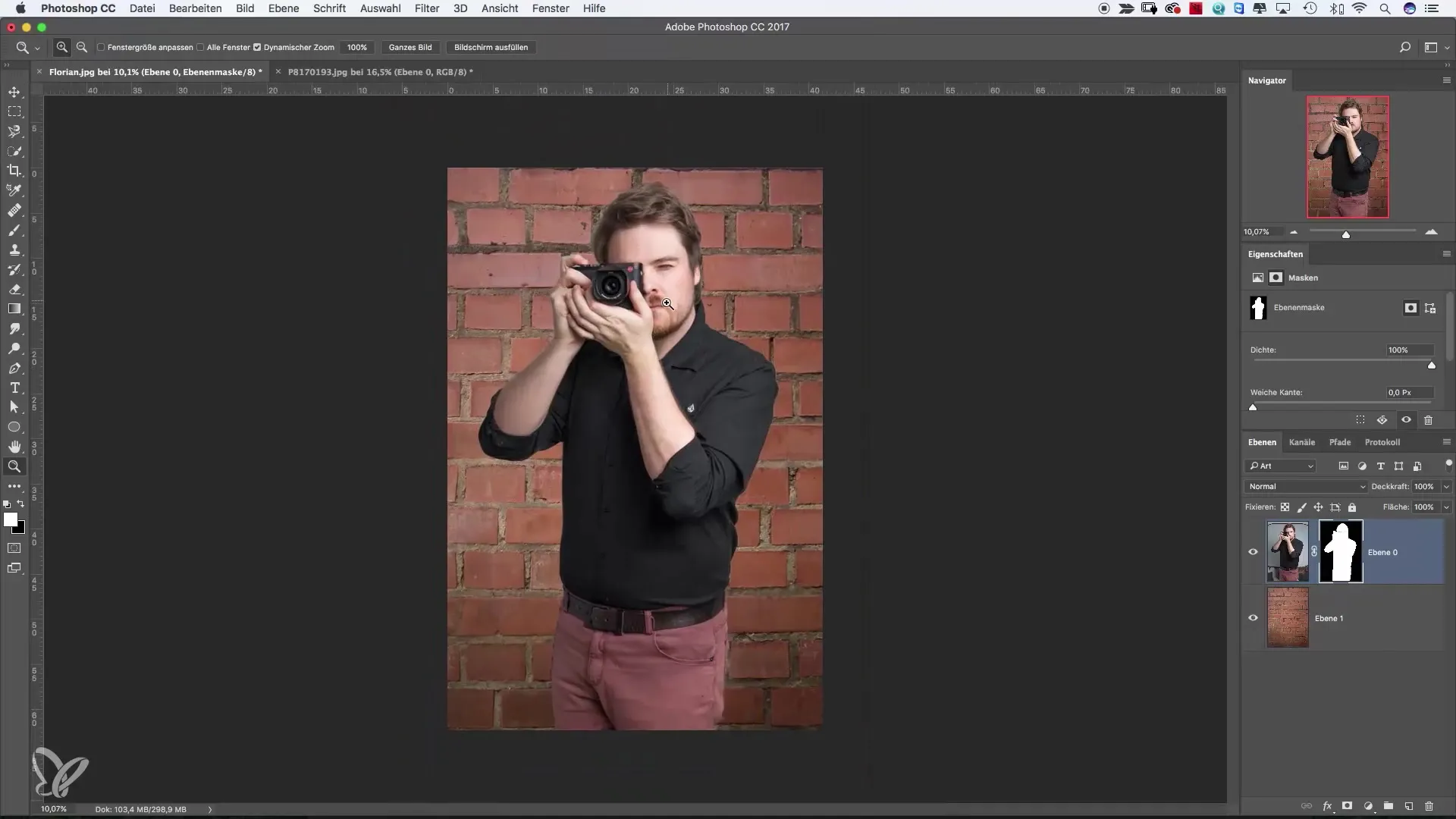The height and width of the screenshot is (819, 1456).
Task: Select the Ellipse shape tool
Action: tap(14, 427)
